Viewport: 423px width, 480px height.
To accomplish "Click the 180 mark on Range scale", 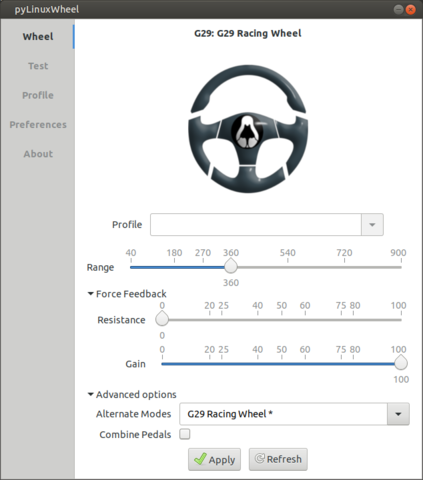I will [x=174, y=253].
